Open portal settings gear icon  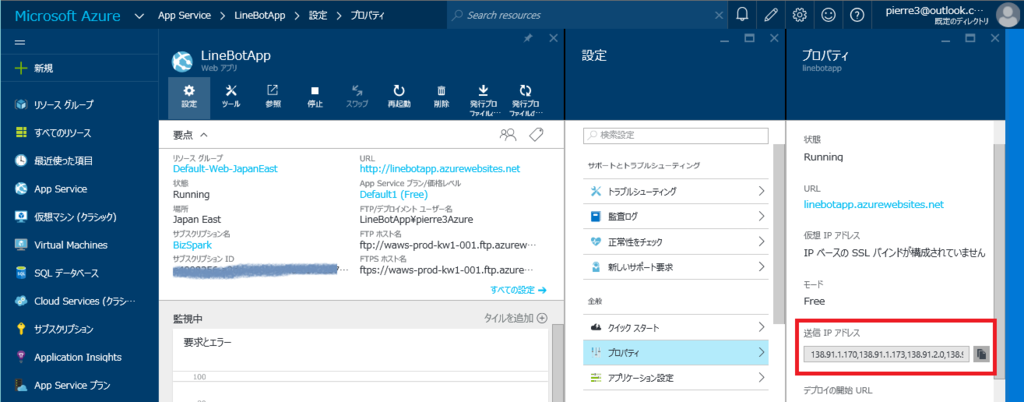pos(799,14)
